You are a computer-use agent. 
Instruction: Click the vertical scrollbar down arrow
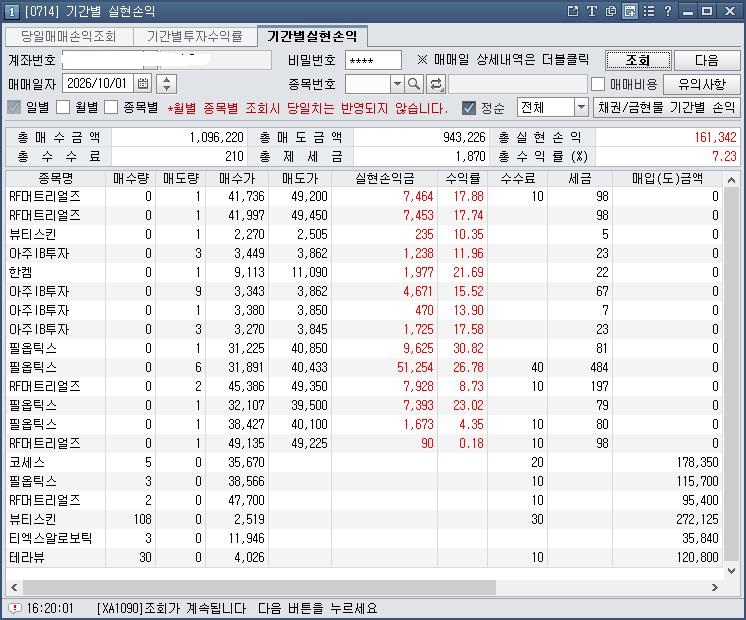click(732, 571)
